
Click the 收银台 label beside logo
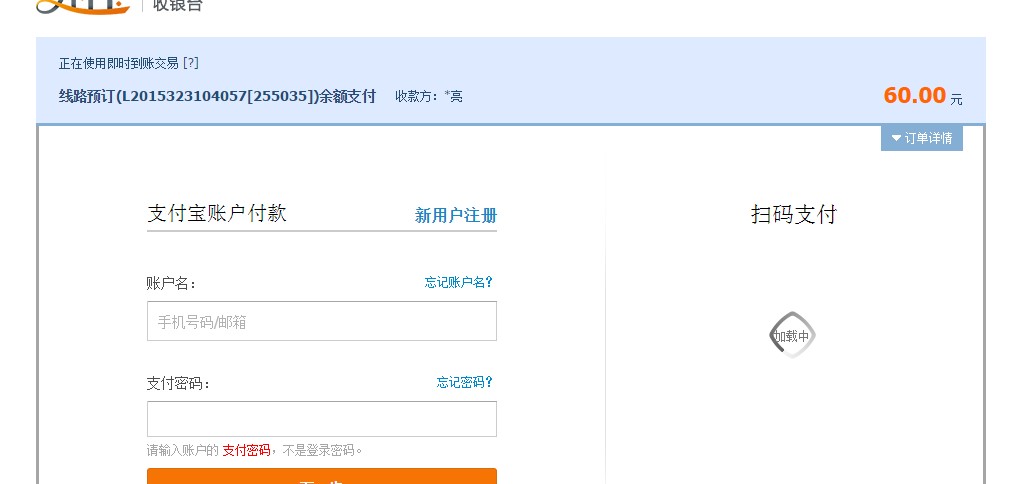[x=178, y=6]
